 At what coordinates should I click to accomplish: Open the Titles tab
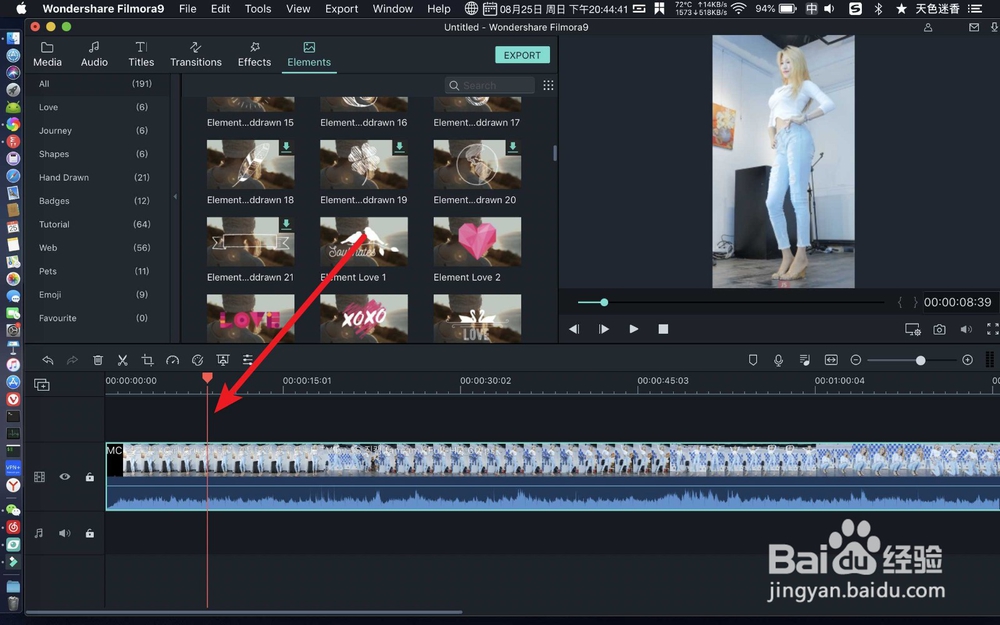(141, 54)
